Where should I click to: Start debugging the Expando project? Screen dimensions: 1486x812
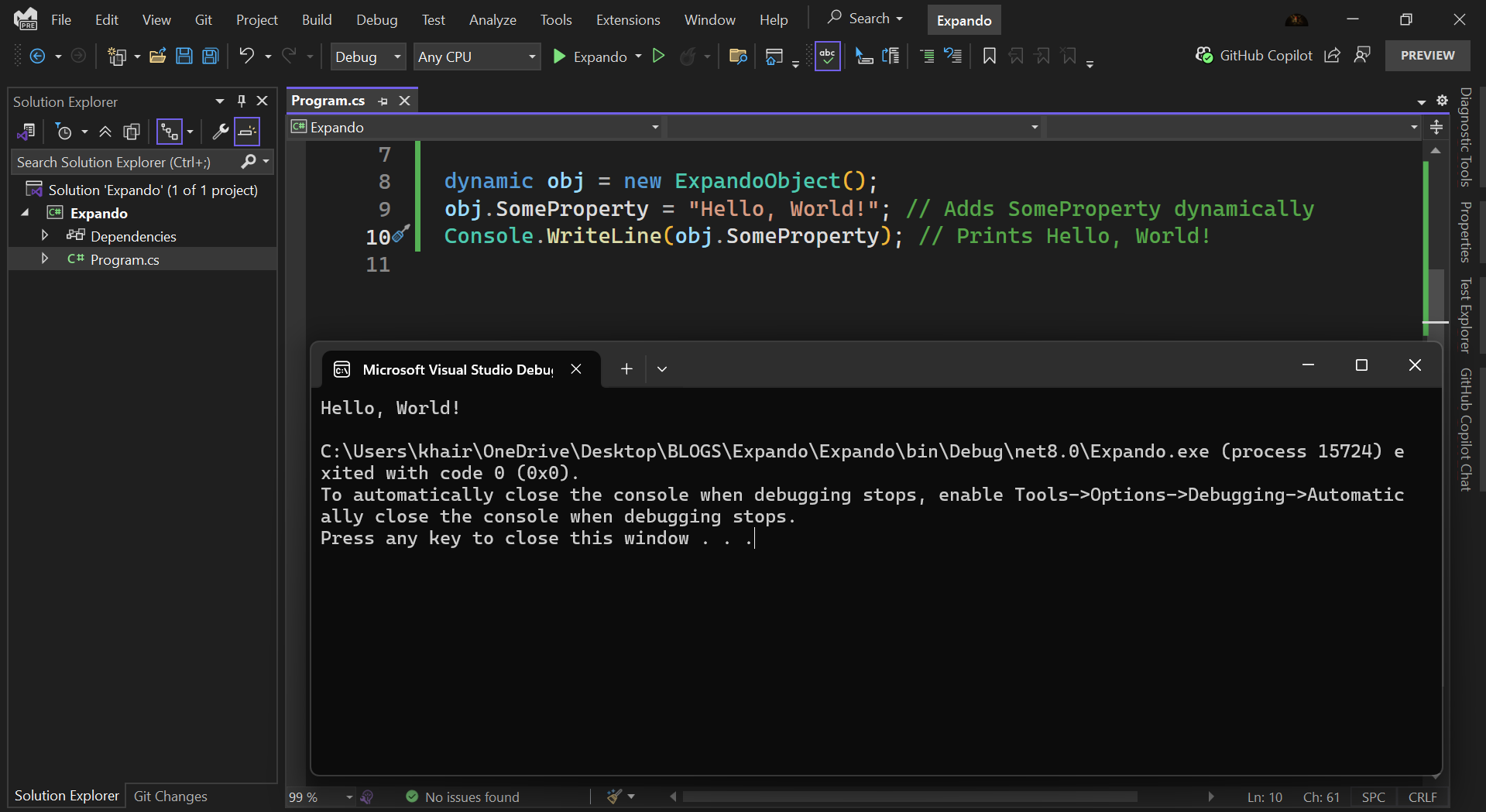click(x=559, y=56)
